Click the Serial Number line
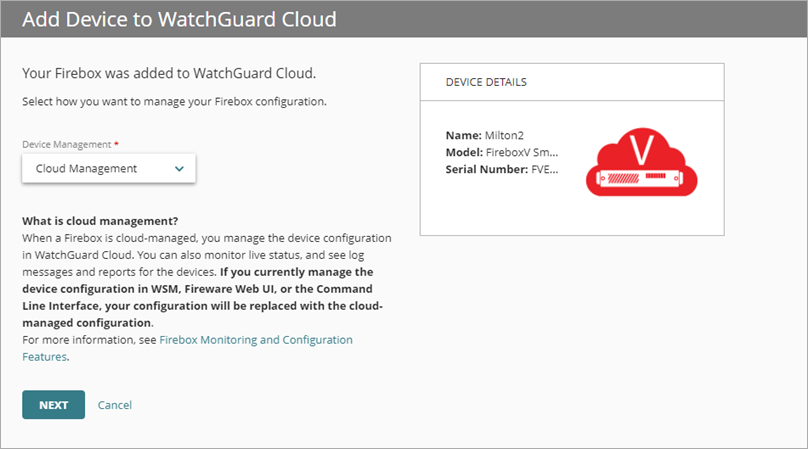808x449 pixels. coord(501,170)
